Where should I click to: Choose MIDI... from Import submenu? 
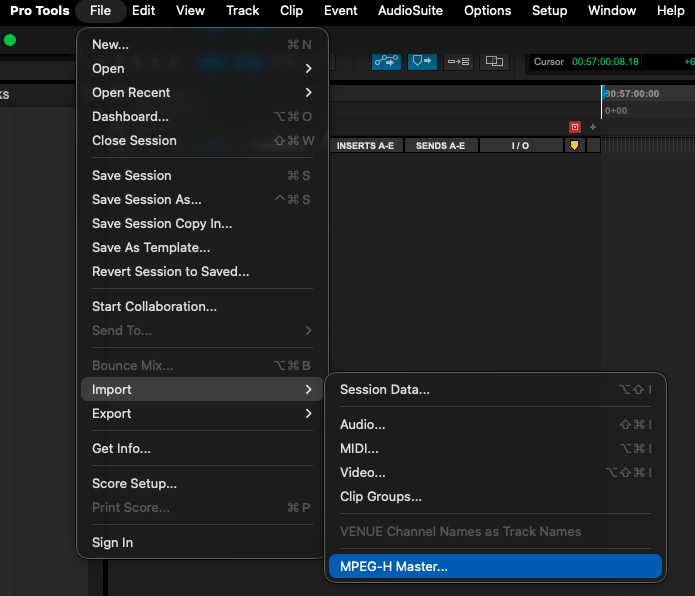tap(496, 448)
